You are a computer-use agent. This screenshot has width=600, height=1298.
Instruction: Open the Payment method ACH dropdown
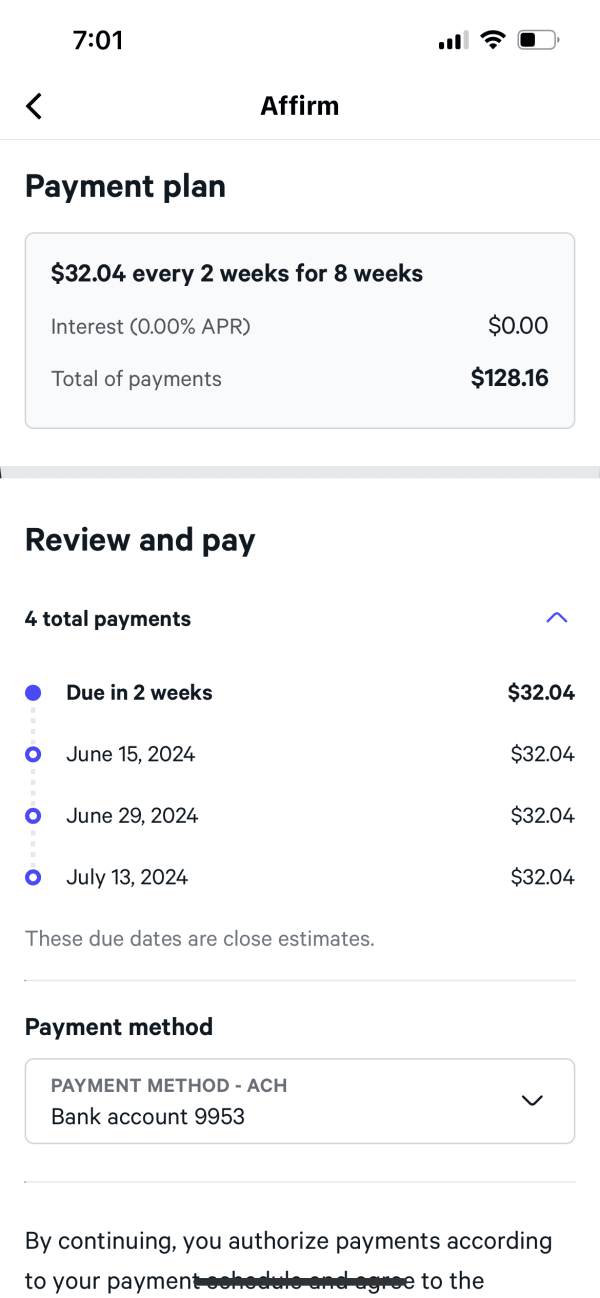point(300,1101)
